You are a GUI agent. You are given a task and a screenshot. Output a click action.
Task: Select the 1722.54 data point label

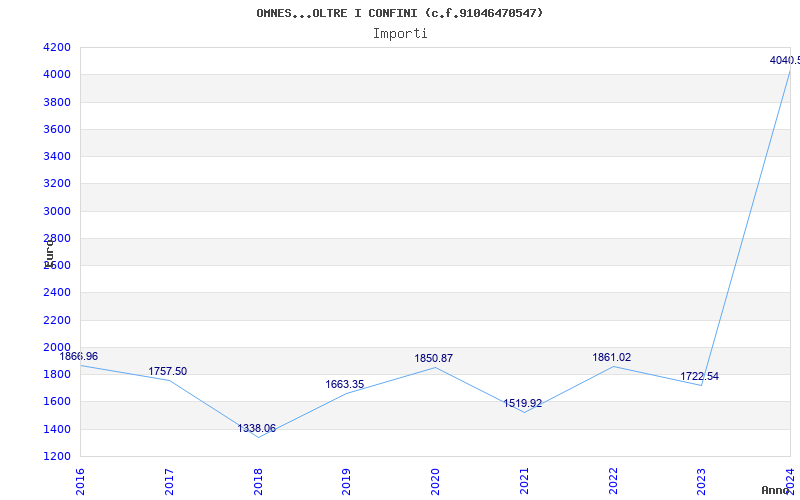(x=699, y=376)
